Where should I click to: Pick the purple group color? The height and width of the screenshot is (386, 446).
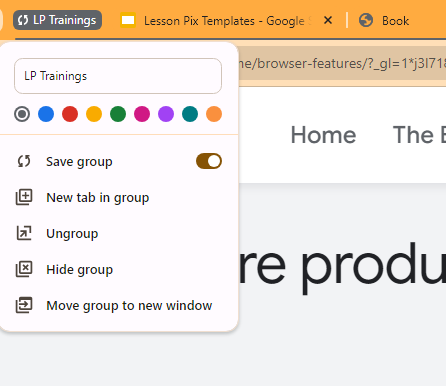pos(166,114)
